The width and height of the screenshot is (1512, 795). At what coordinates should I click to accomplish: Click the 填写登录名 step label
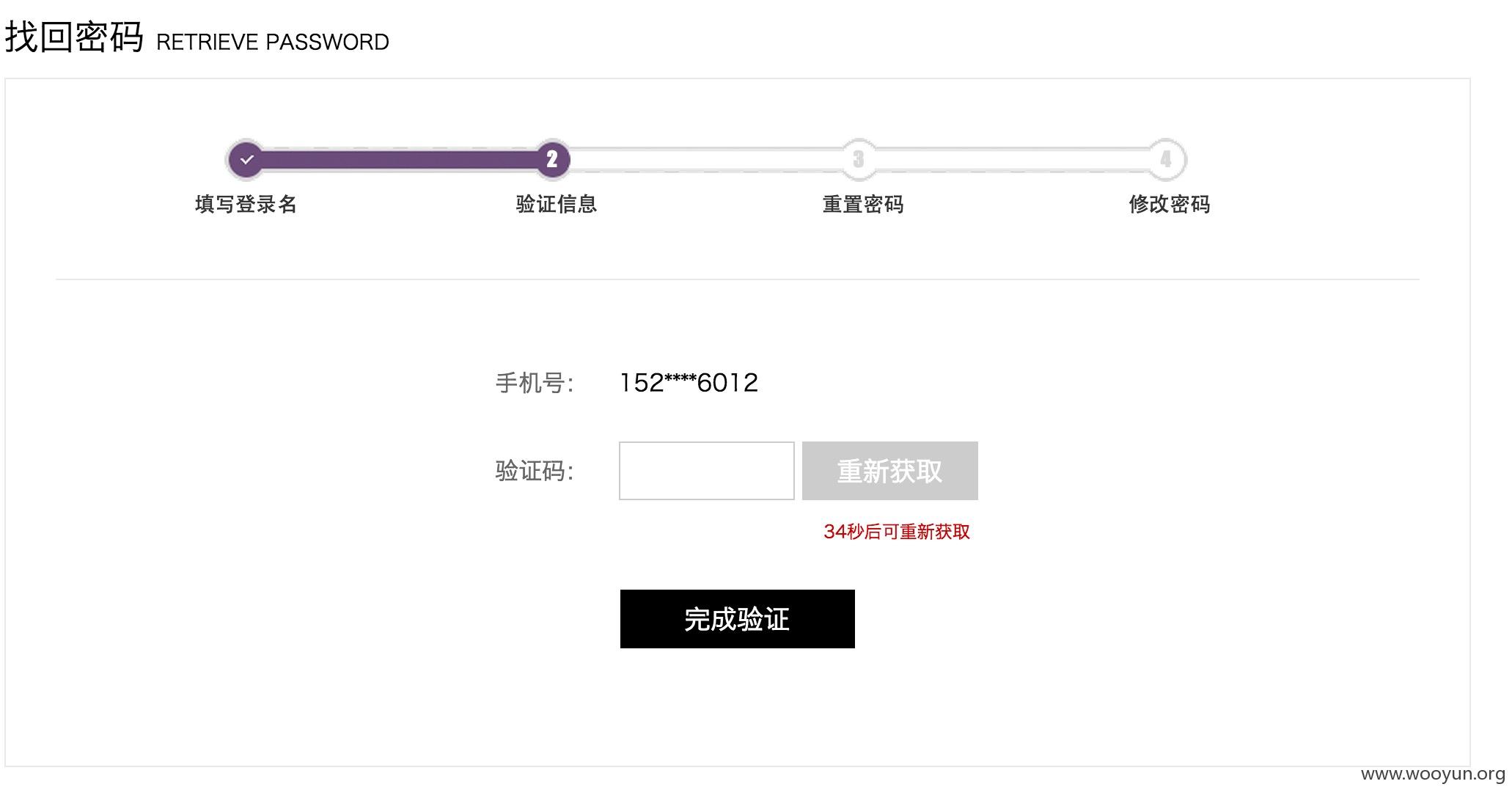pyautogui.click(x=246, y=204)
